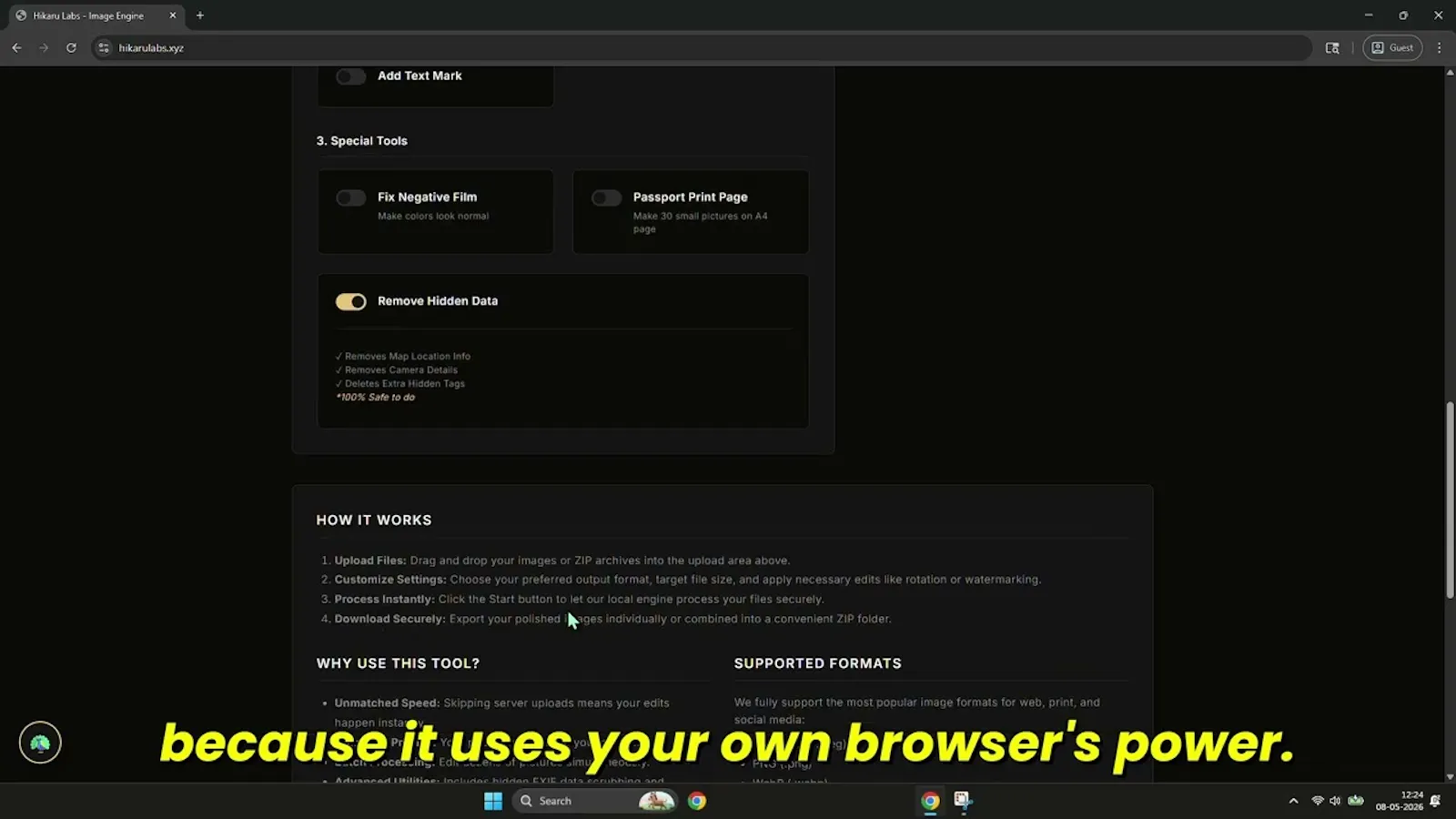Restore down the Chrome window
The image size is (1456, 819).
pos(1403,15)
